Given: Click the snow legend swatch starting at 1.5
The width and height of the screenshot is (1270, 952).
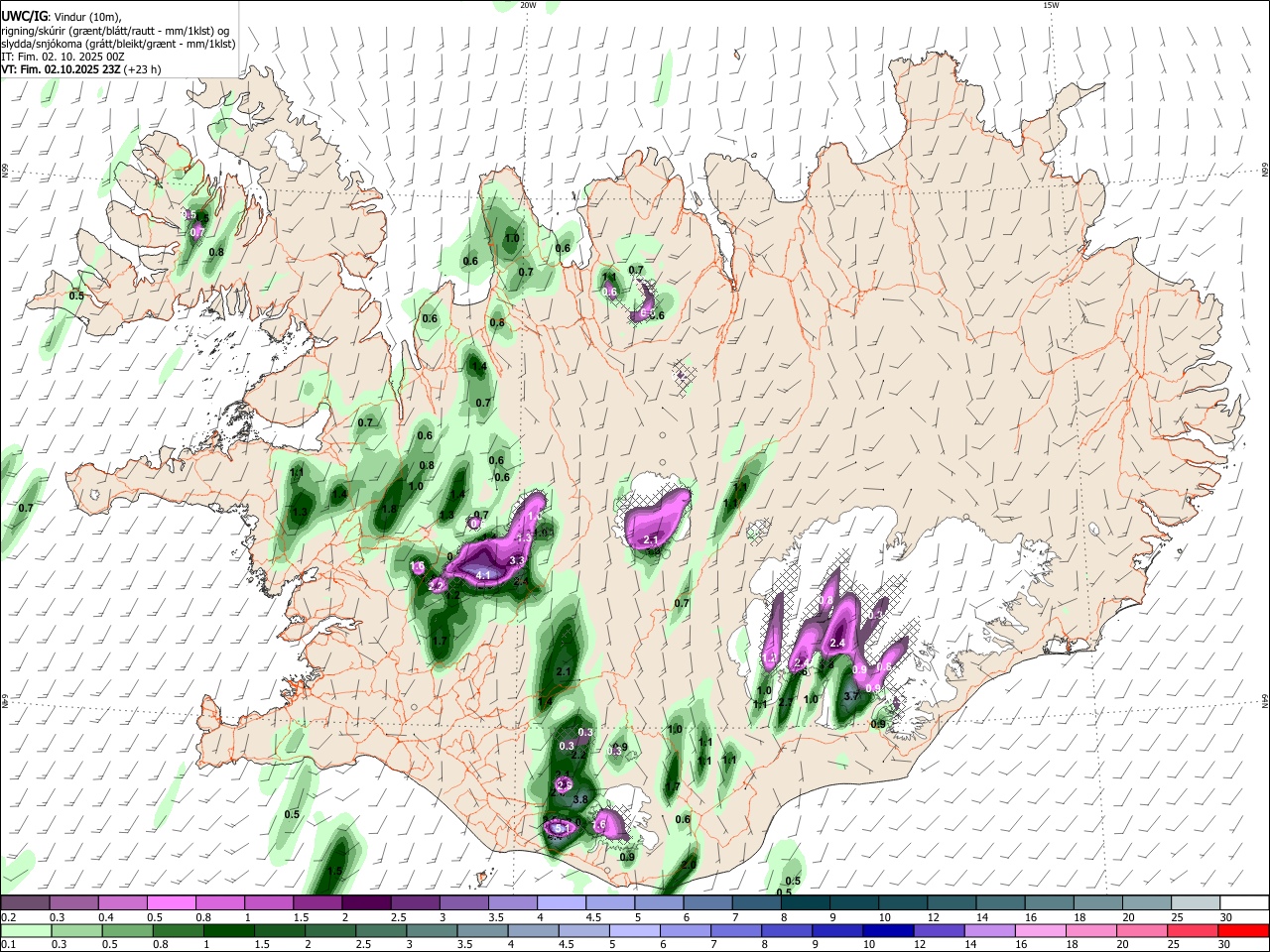Looking at the screenshot, I should tap(318, 903).
